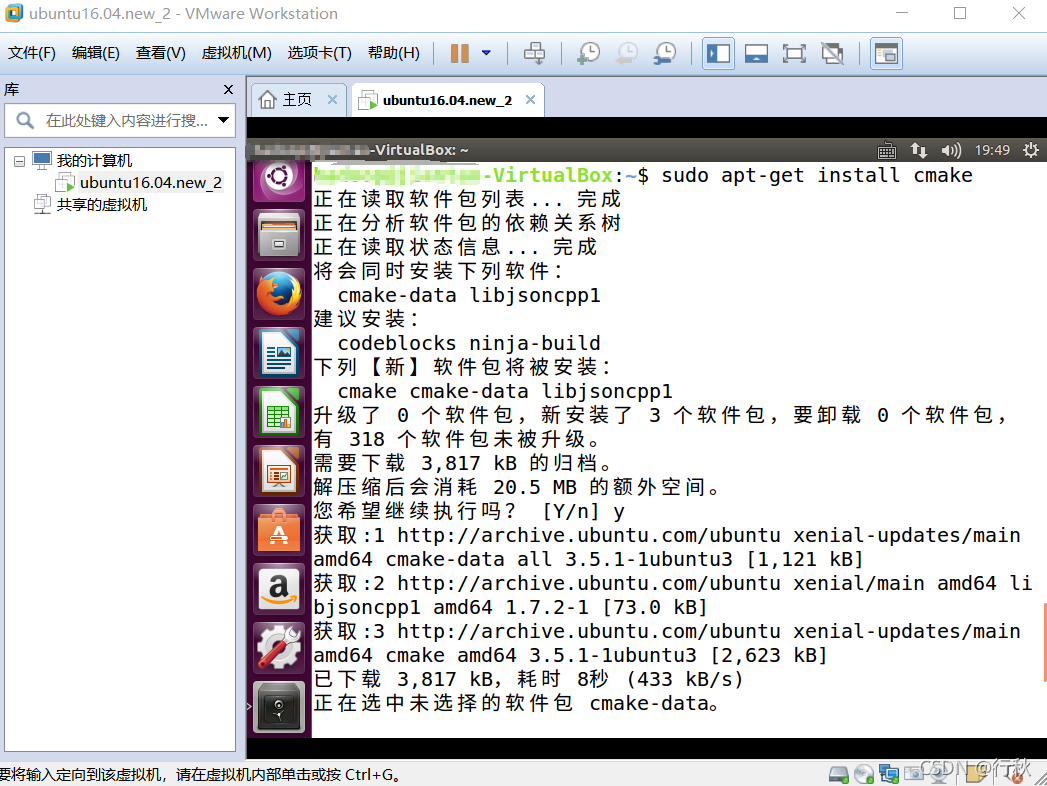Open the keyboard input indicator in Ubuntu panel

(x=887, y=150)
